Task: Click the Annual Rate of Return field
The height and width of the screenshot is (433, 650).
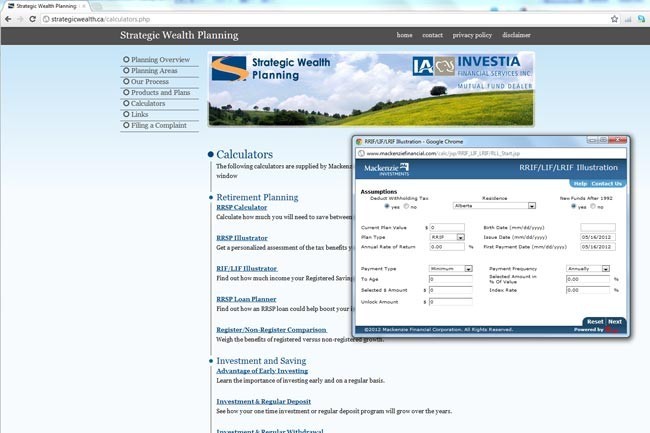Action: click(447, 247)
